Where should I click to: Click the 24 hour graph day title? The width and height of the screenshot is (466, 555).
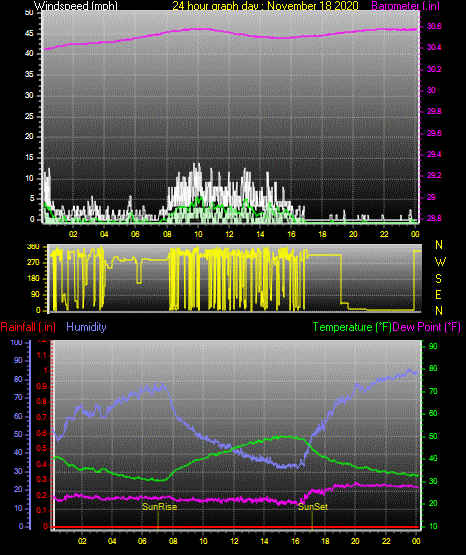click(x=265, y=6)
